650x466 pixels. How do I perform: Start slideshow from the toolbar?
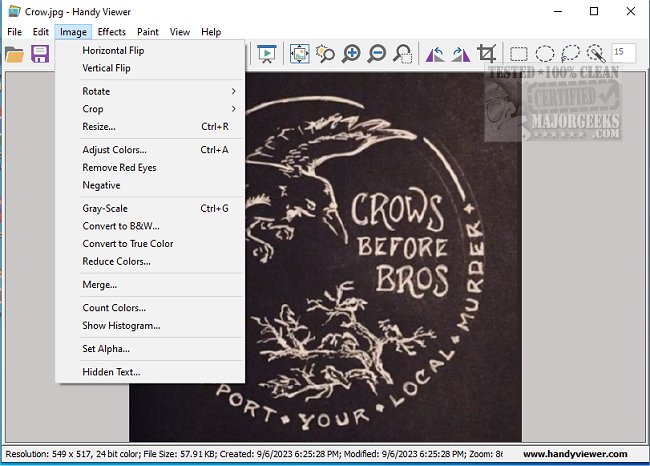267,54
